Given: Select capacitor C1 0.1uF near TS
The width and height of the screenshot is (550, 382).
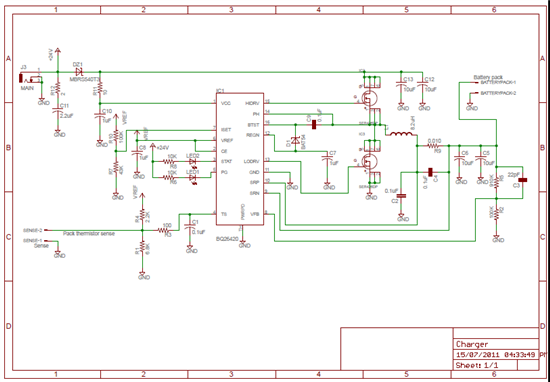Looking at the screenshot, I should 190,227.
